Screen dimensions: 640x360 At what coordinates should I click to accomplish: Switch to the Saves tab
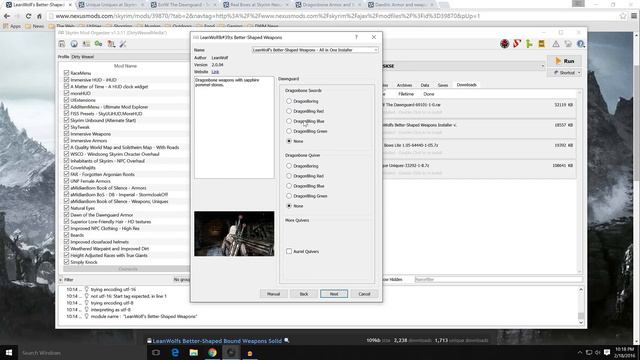pyautogui.click(x=443, y=85)
